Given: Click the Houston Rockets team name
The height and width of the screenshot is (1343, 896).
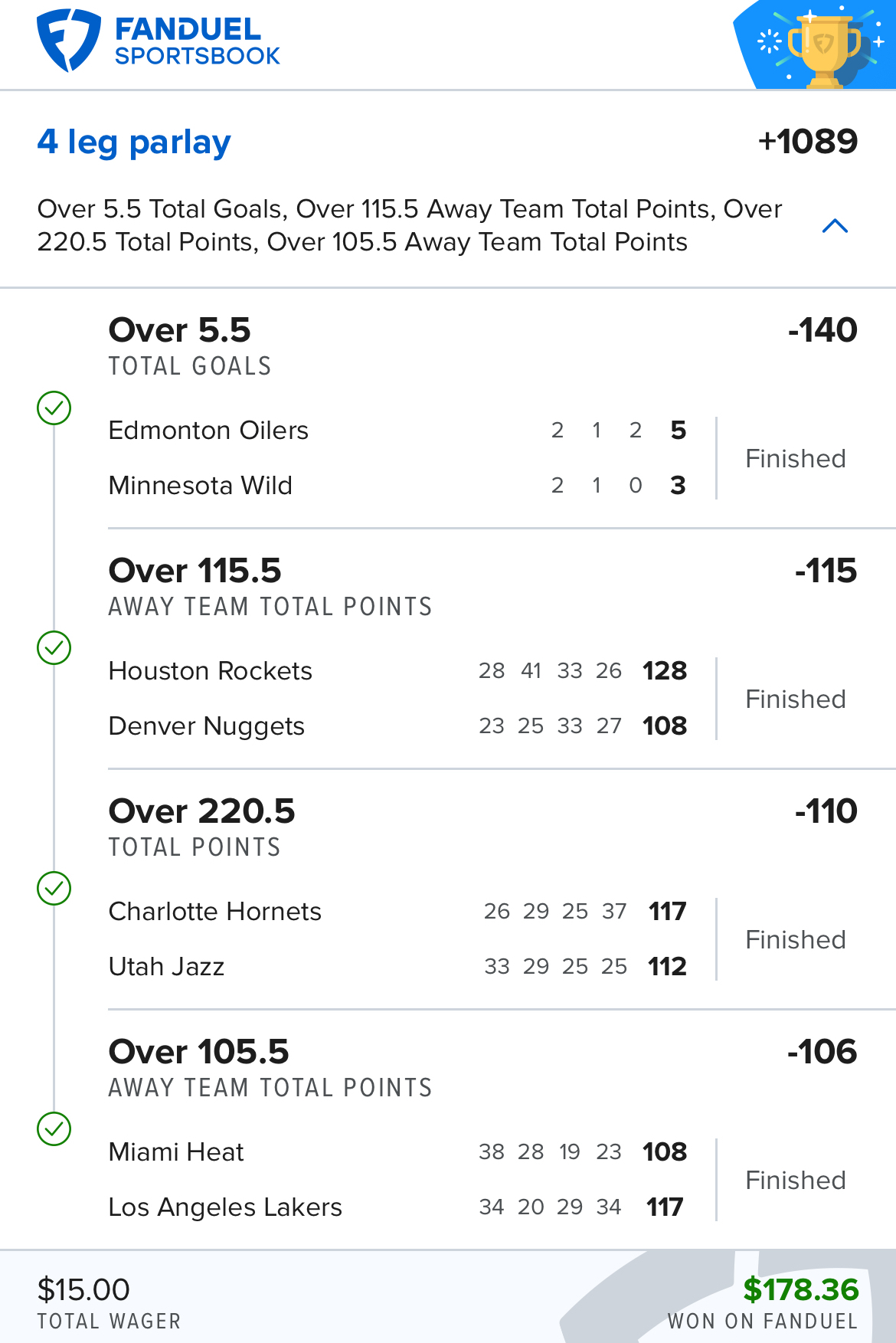Looking at the screenshot, I should point(210,671).
